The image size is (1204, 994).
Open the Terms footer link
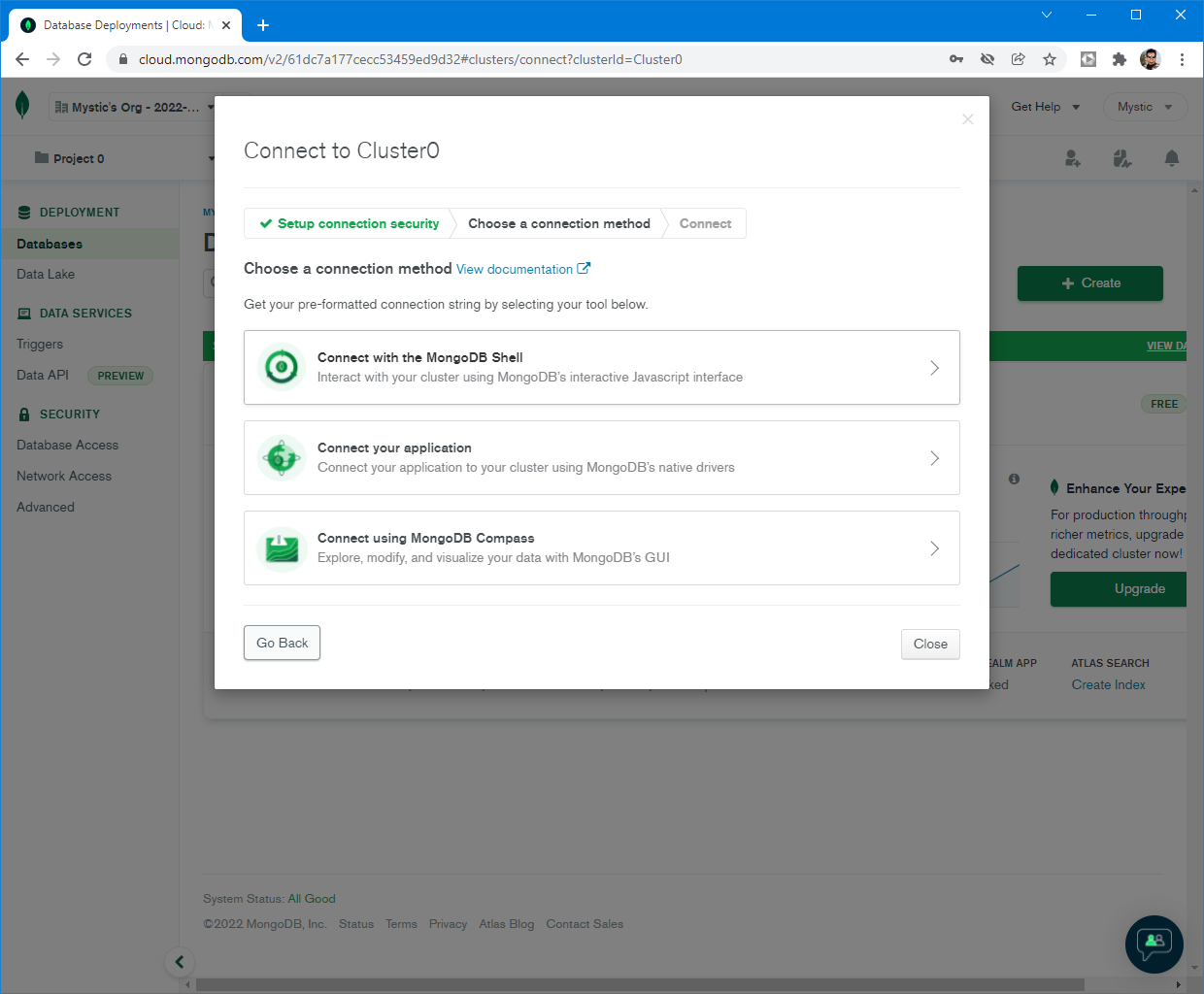(x=401, y=924)
